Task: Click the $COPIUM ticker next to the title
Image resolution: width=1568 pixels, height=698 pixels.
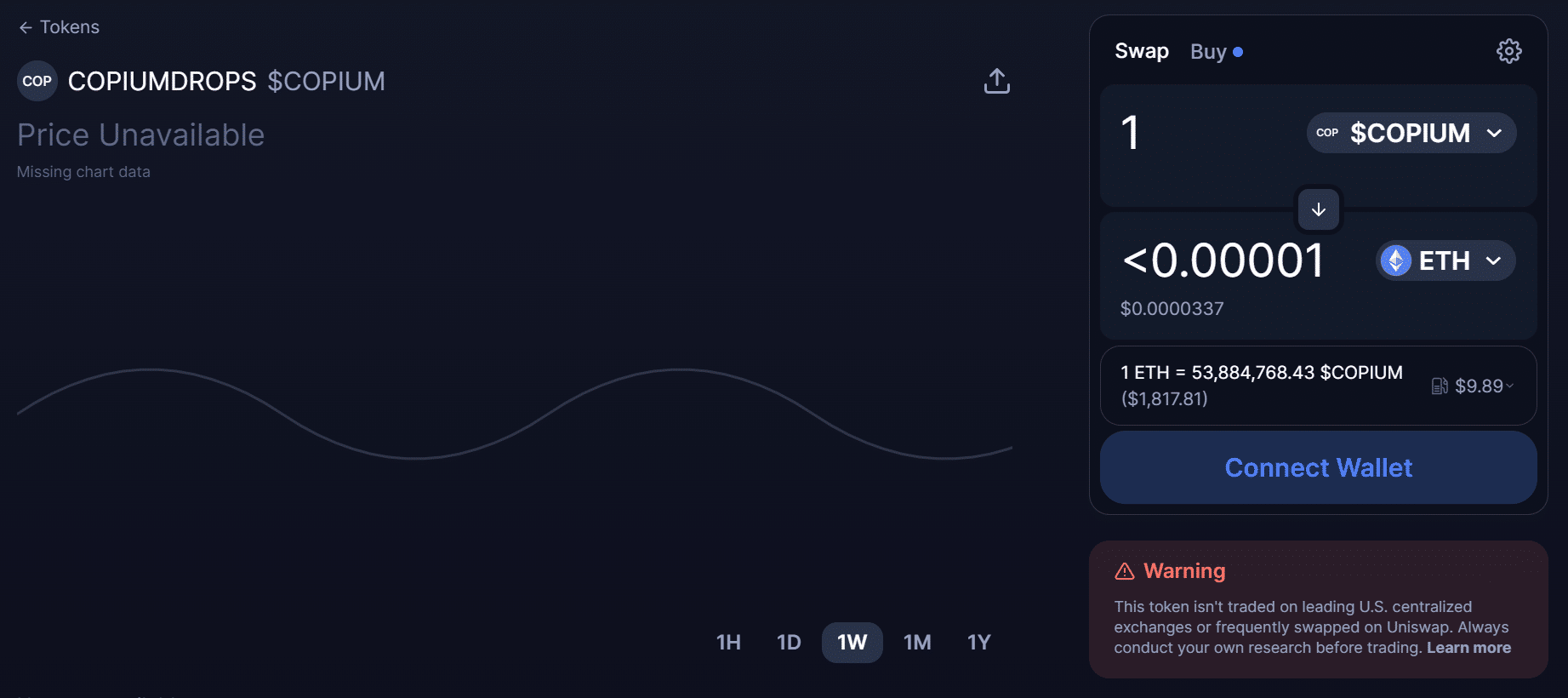Action: pyautogui.click(x=327, y=81)
